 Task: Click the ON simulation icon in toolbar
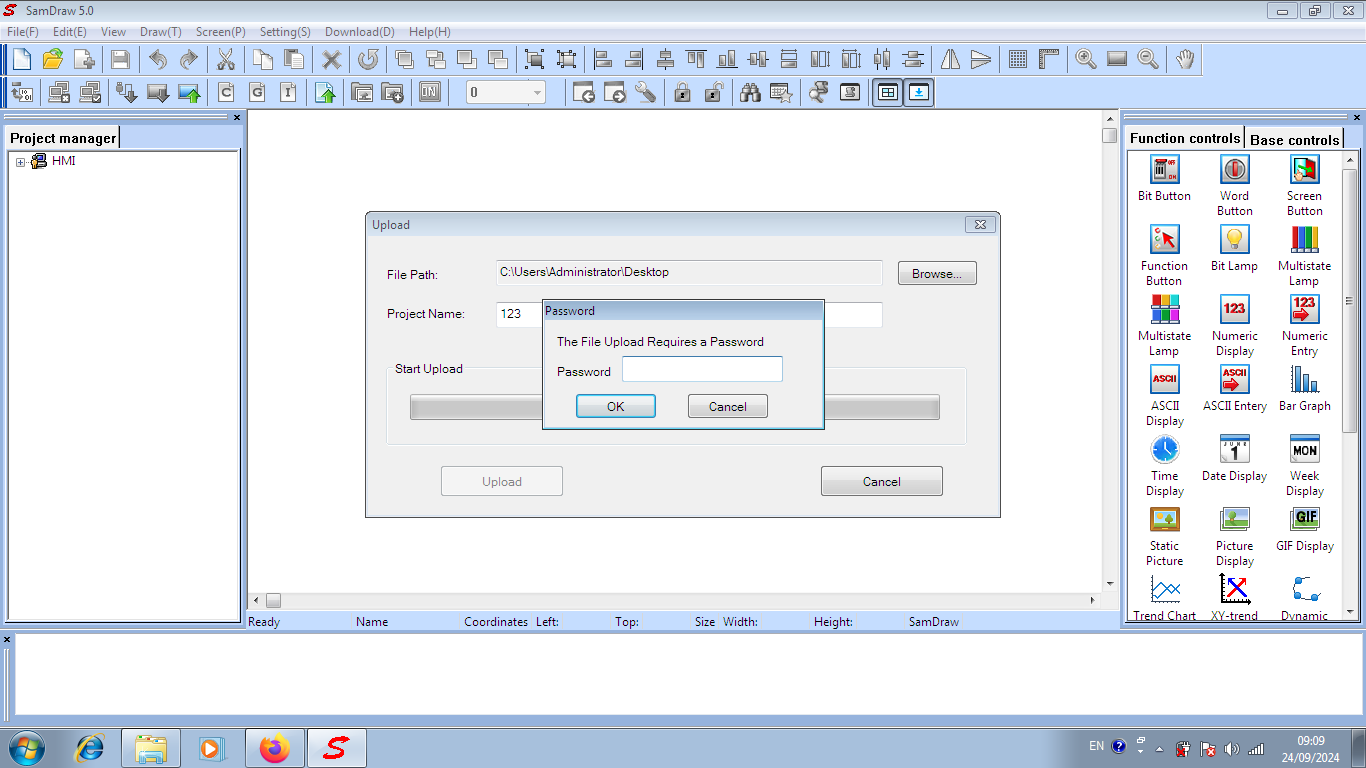(x=430, y=93)
